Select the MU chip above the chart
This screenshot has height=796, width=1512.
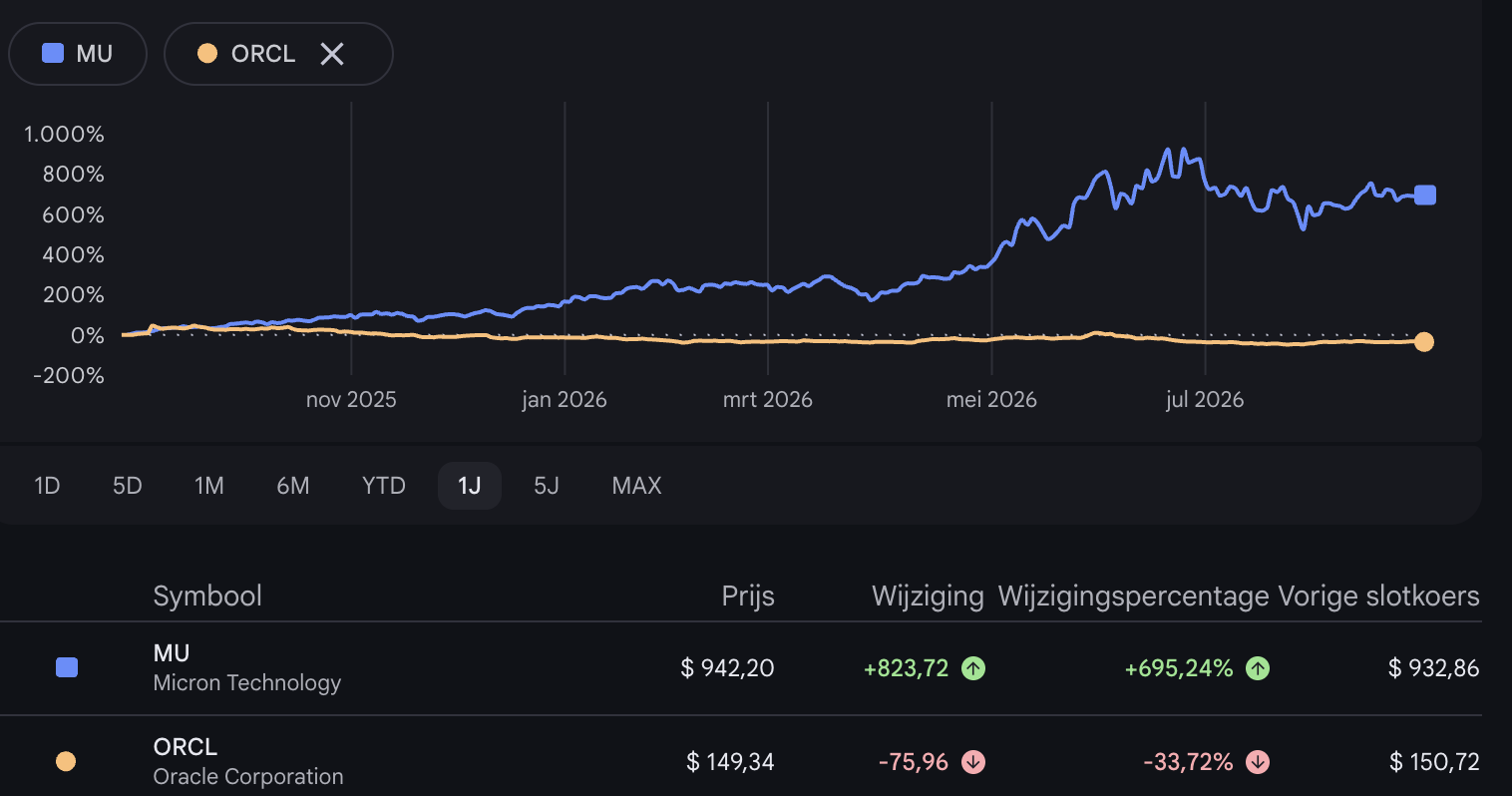(78, 54)
